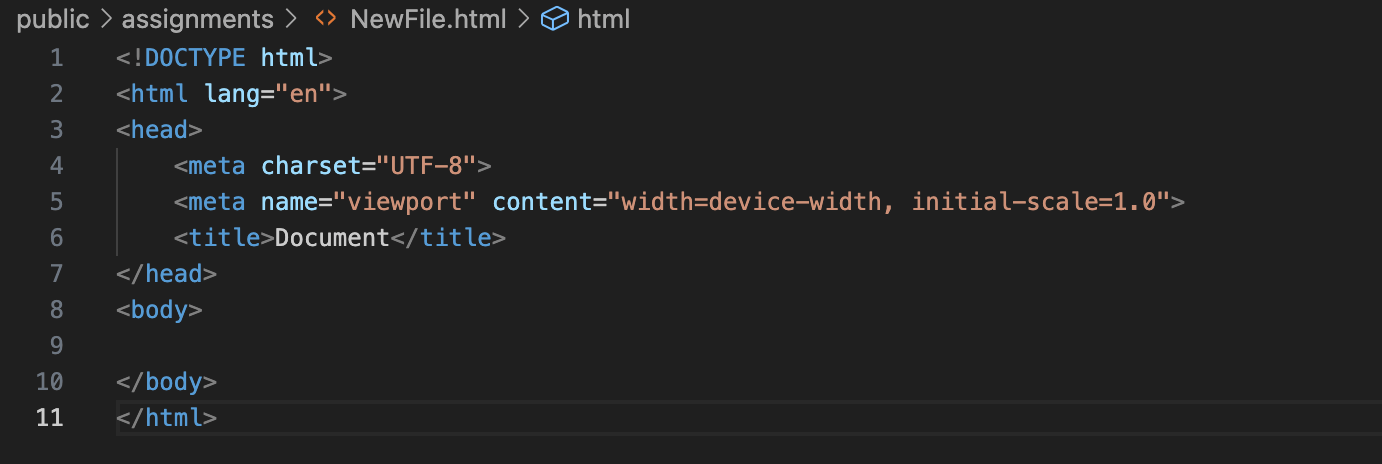The width and height of the screenshot is (1382, 464).
Task: Select the html symbol breadcrumb
Action: pos(603,19)
